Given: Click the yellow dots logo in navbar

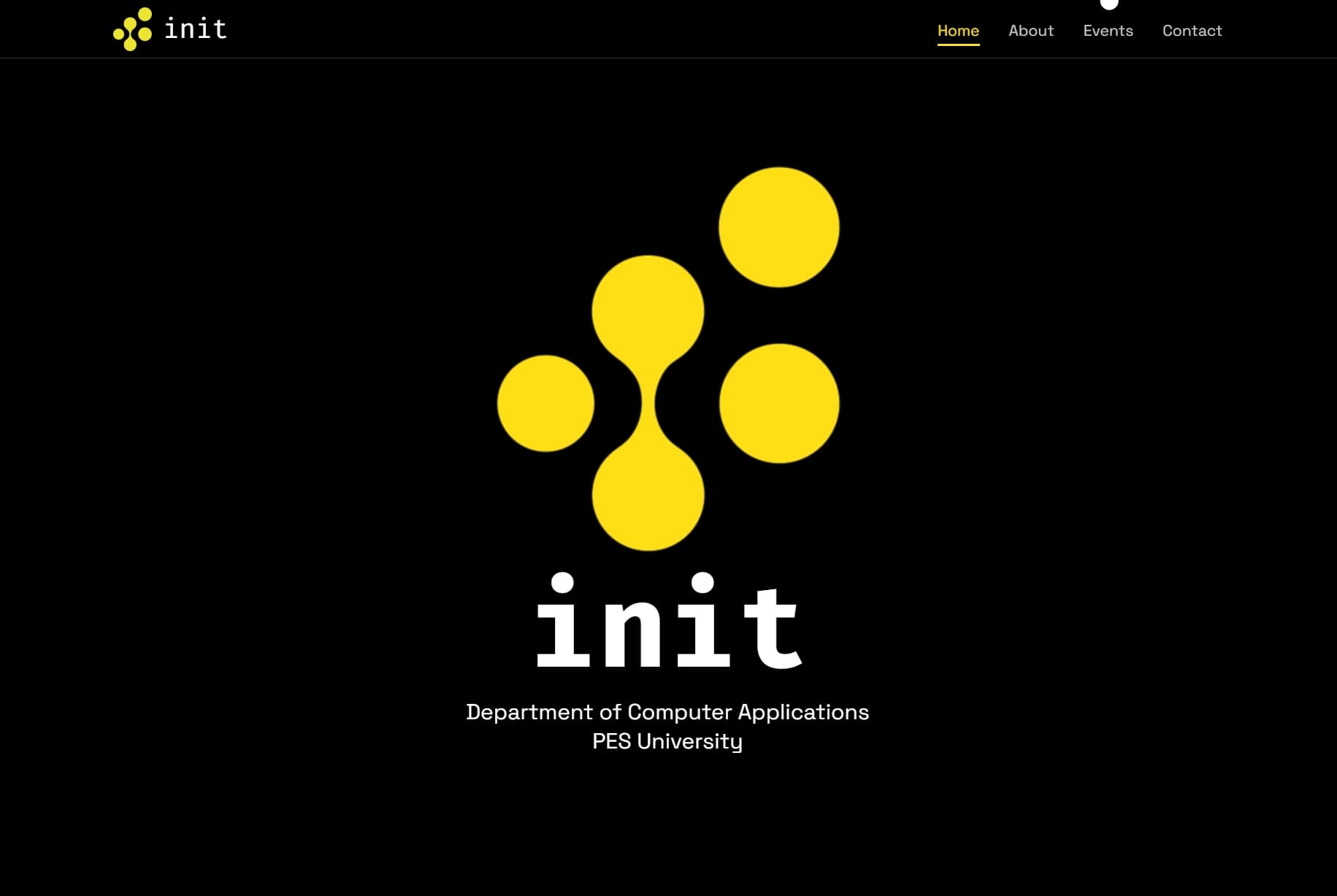Looking at the screenshot, I should point(132,29).
